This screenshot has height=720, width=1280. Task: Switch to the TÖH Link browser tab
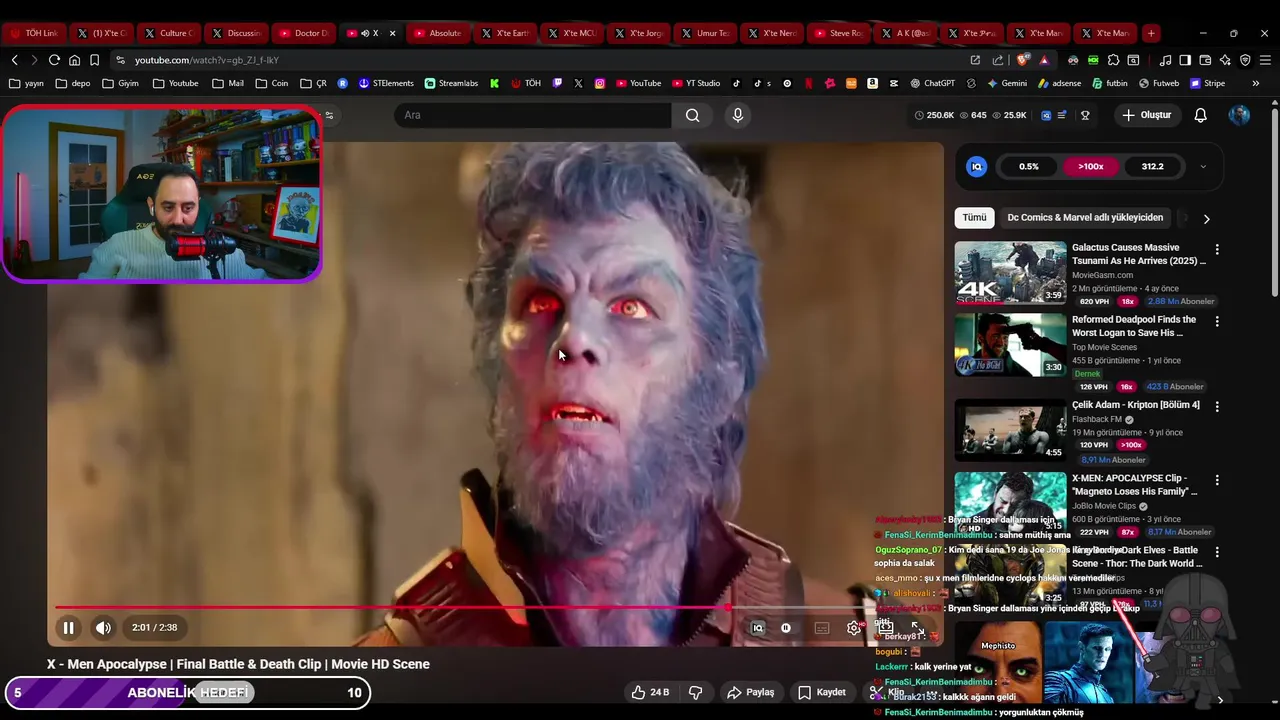34,33
